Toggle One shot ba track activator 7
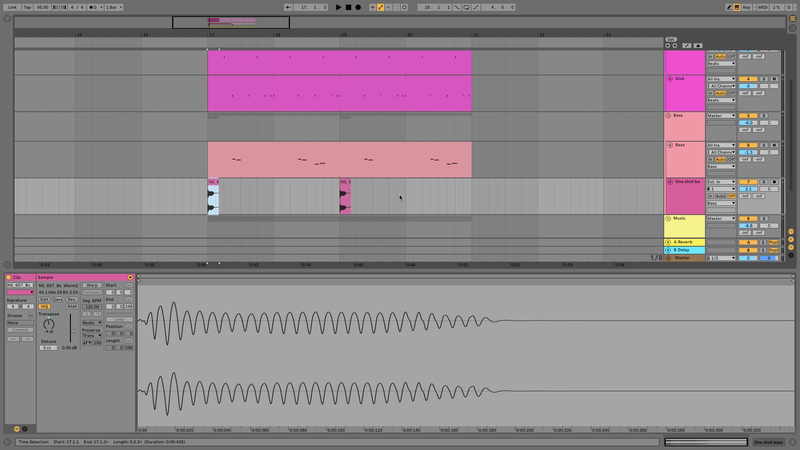The image size is (800, 450). coord(748,182)
